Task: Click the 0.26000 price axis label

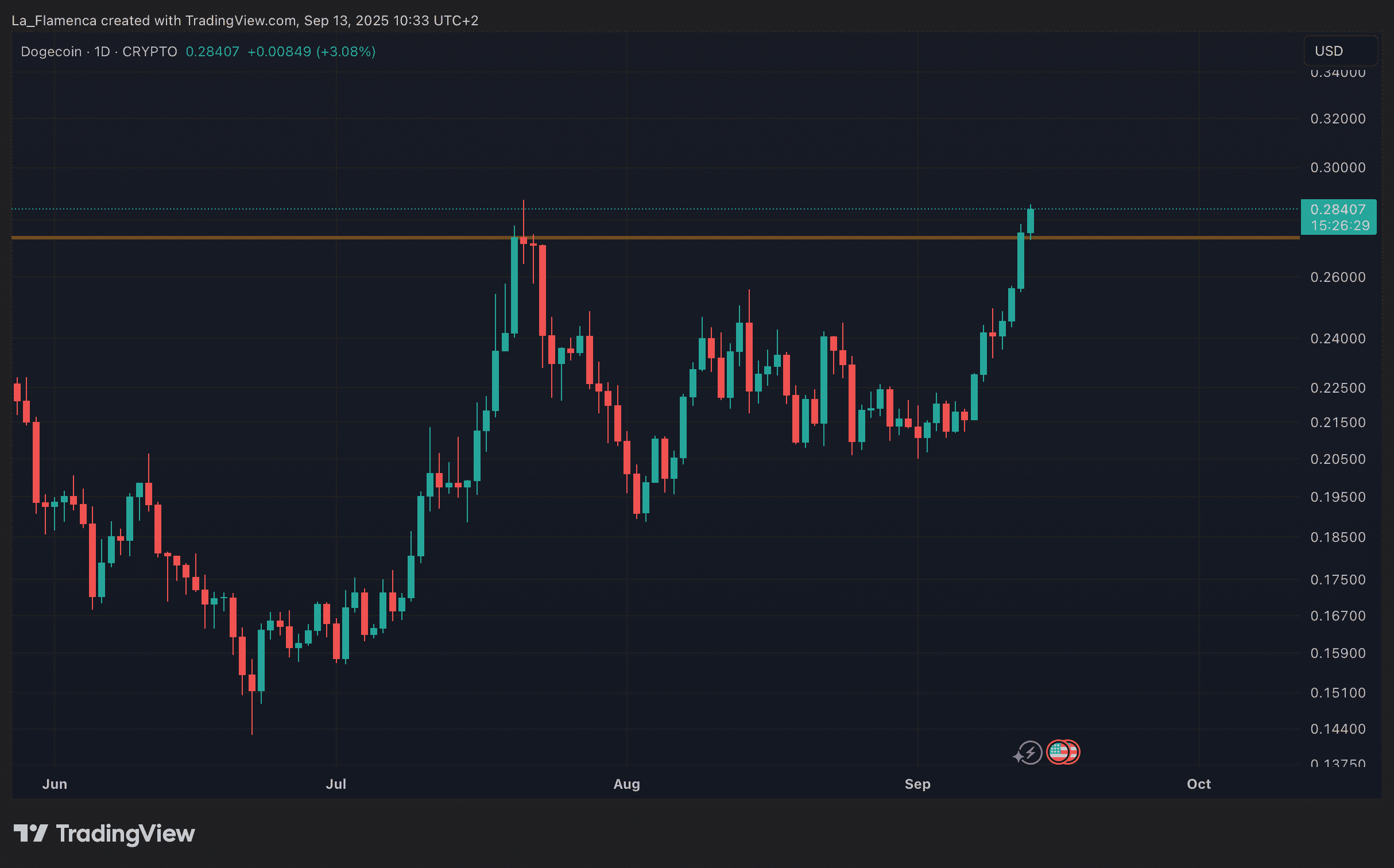Action: (1338, 277)
